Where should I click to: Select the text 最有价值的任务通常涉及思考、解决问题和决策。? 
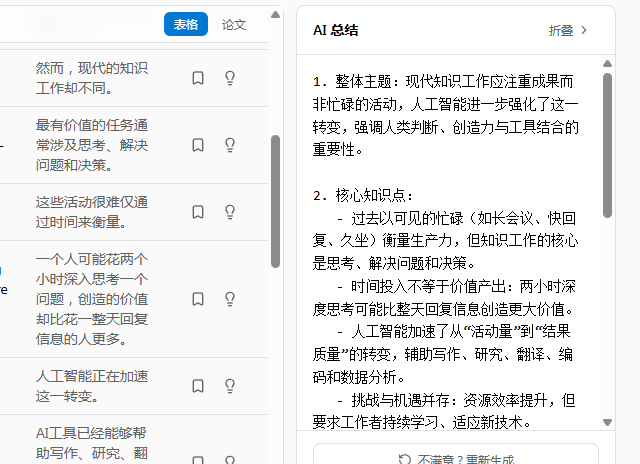tap(92, 145)
